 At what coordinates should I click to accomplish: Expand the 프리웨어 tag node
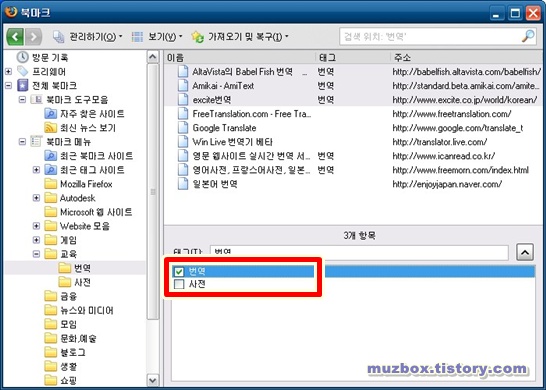click(x=8, y=71)
